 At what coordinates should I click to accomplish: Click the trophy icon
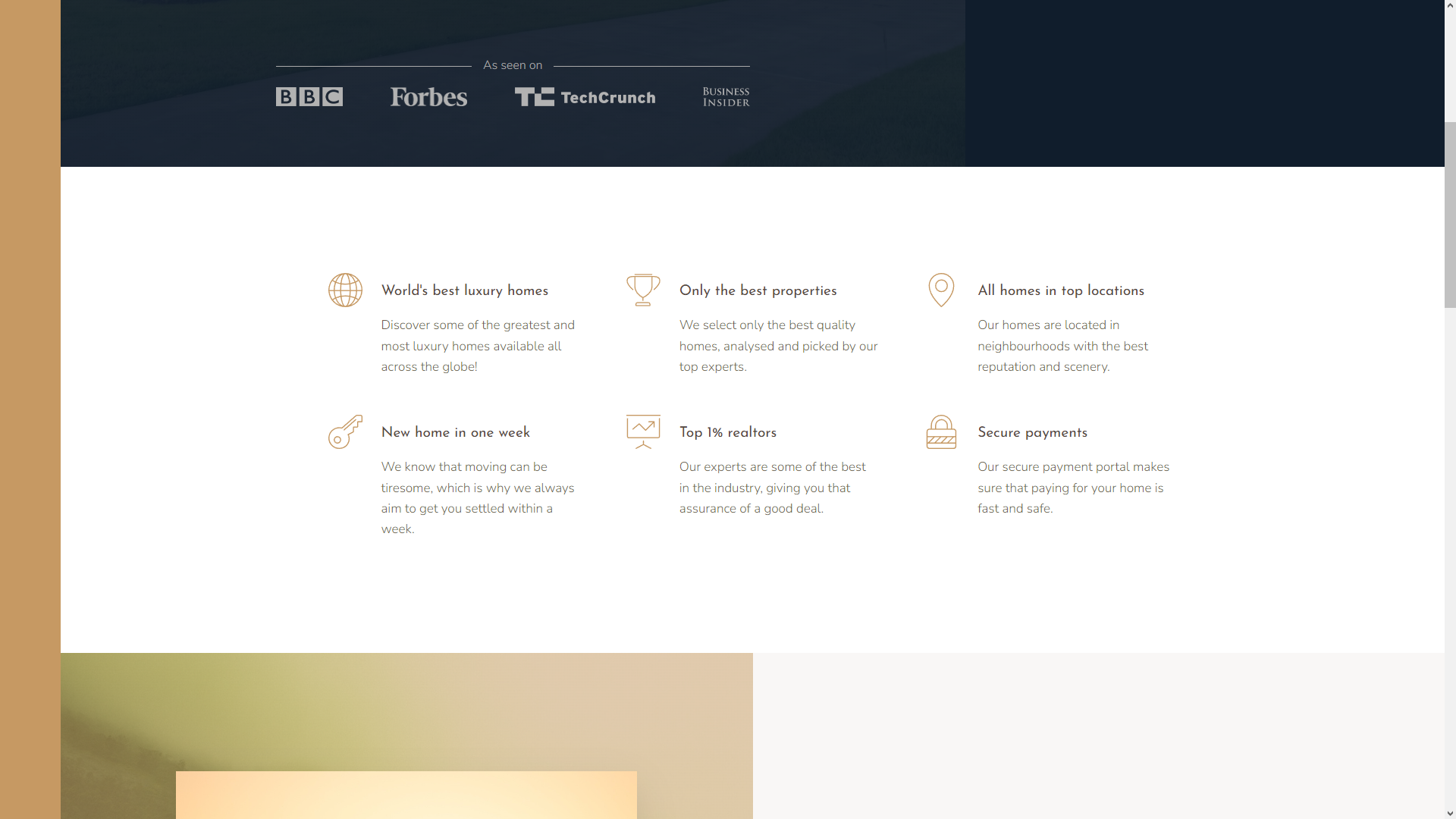643,290
